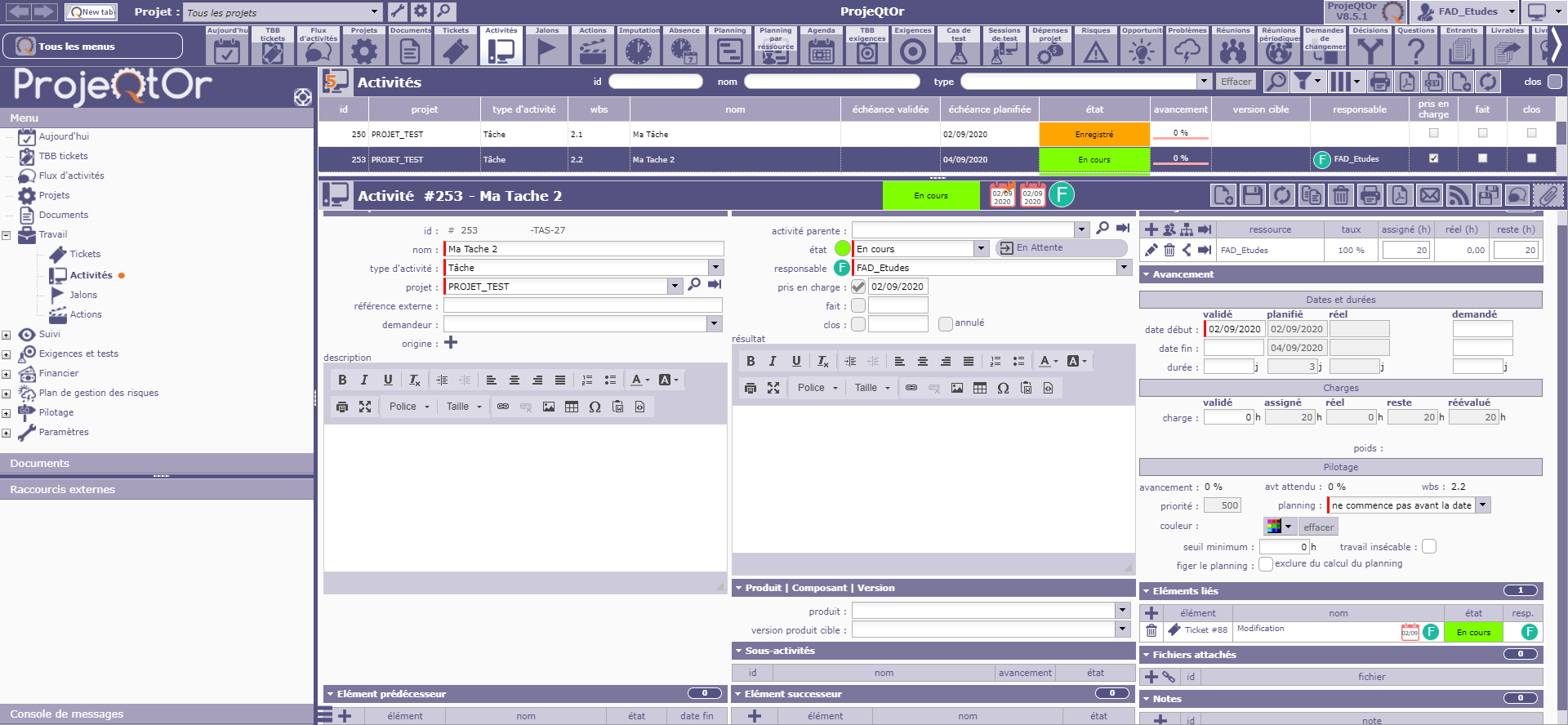Open the 'état' dropdown showing En cours

[x=981, y=248]
